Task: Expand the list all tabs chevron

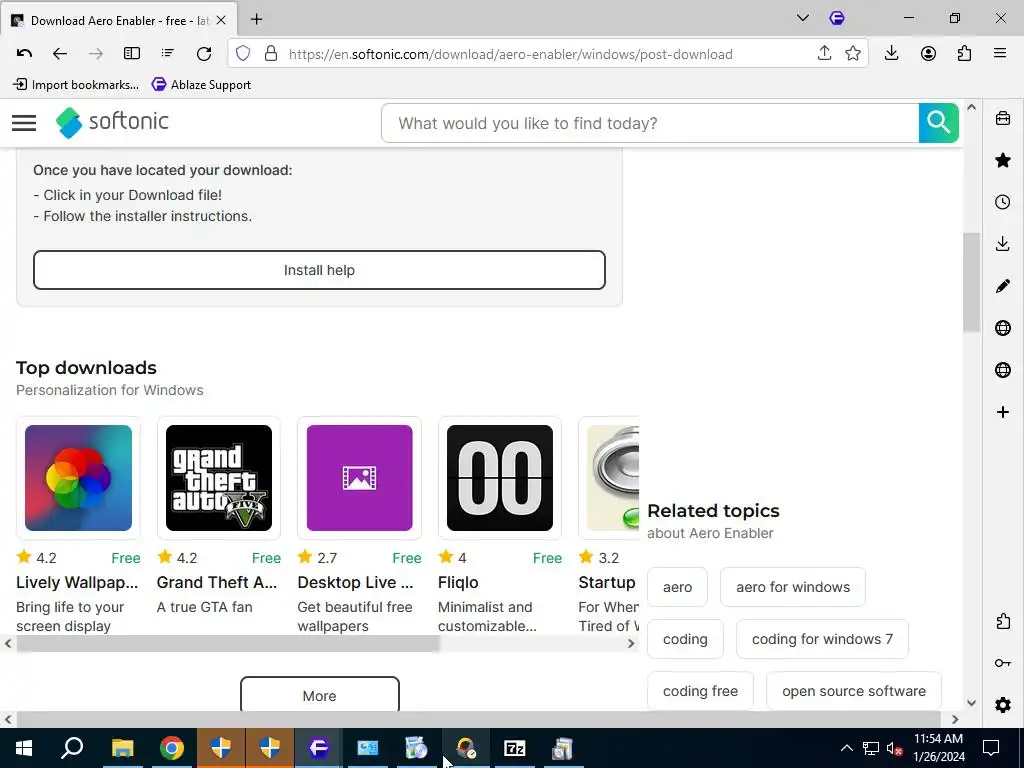Action: 803,18
